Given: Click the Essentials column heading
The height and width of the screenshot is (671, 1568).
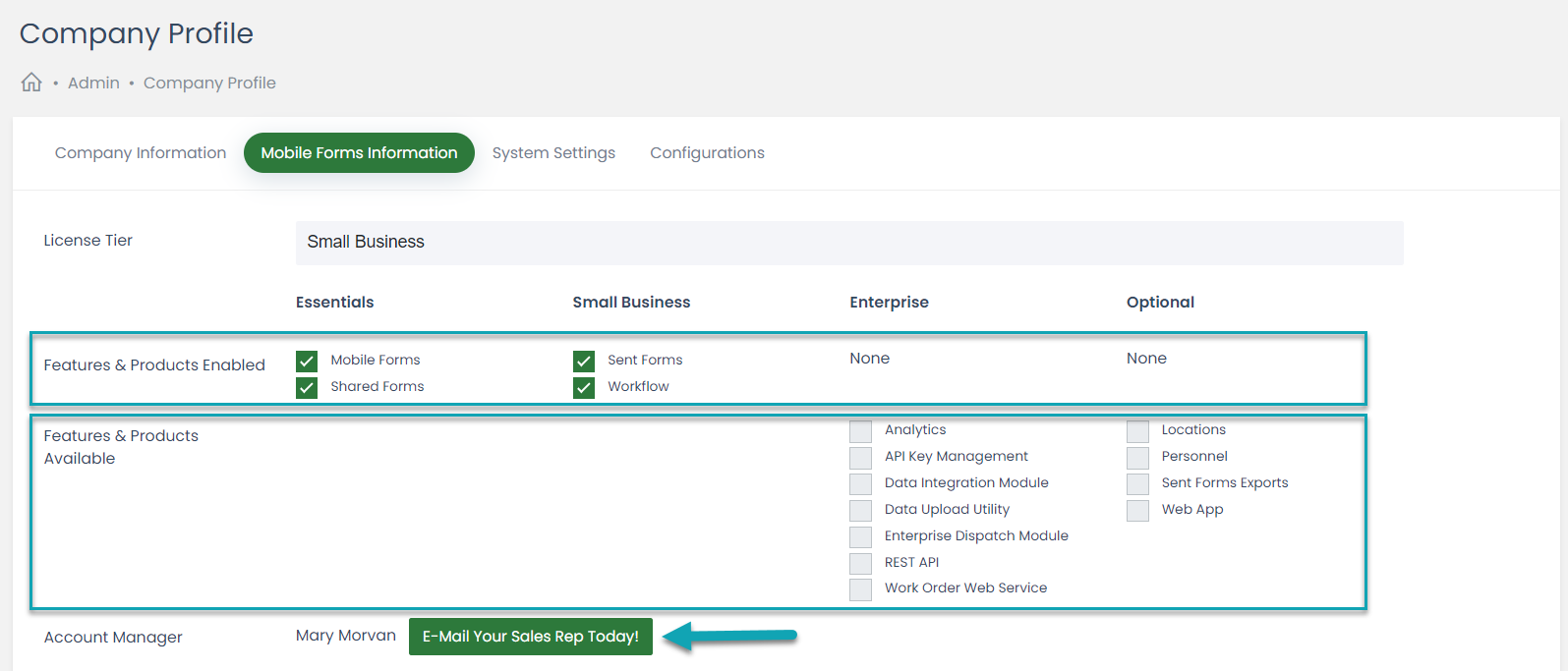Looking at the screenshot, I should pyautogui.click(x=334, y=303).
